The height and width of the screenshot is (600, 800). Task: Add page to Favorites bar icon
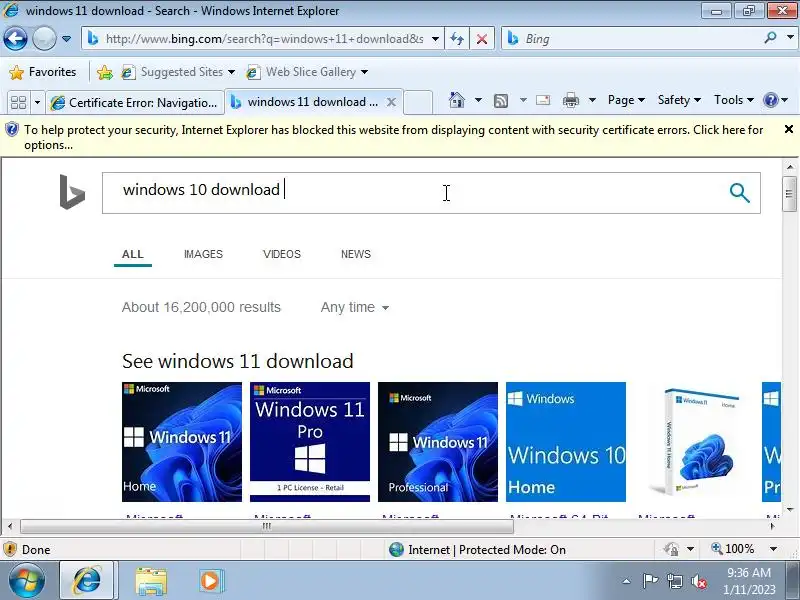tap(105, 72)
